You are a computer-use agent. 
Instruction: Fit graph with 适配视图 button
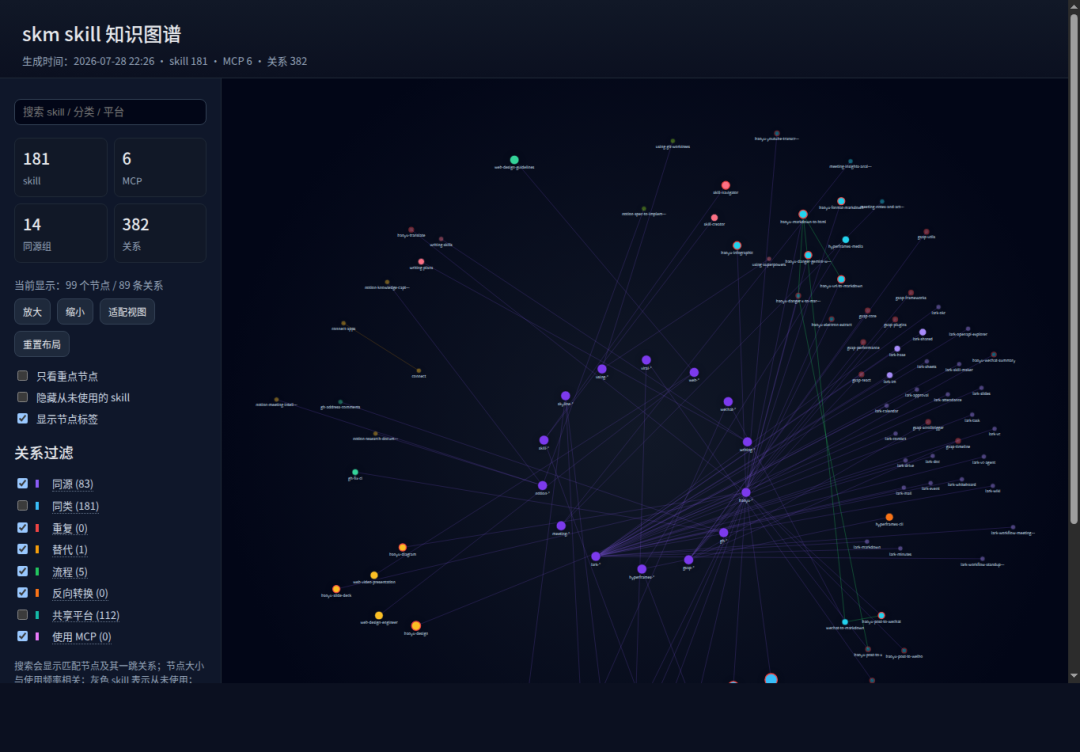click(x=127, y=312)
